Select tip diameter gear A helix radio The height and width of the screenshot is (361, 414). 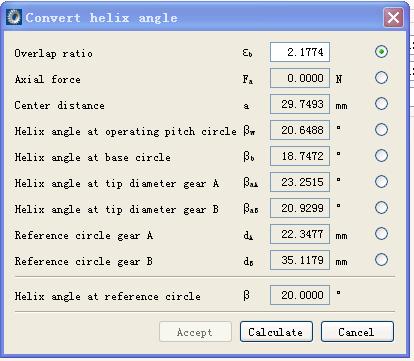pos(381,182)
